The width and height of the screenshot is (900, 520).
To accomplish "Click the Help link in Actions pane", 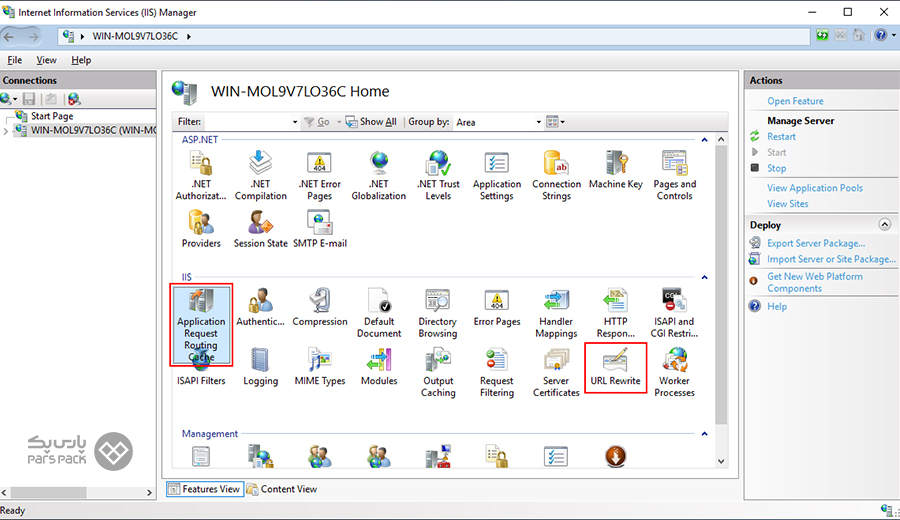I will (x=777, y=306).
